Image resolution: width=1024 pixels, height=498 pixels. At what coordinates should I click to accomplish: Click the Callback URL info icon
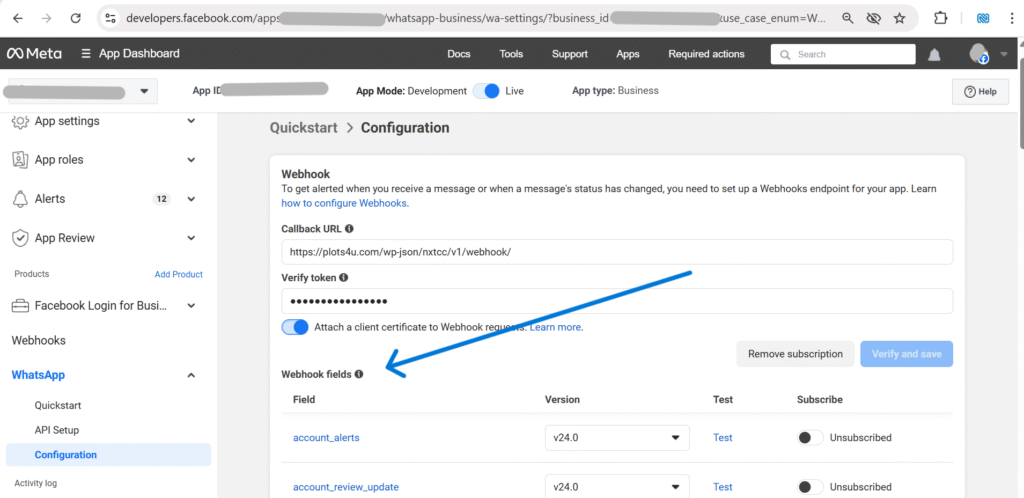pyautogui.click(x=349, y=228)
